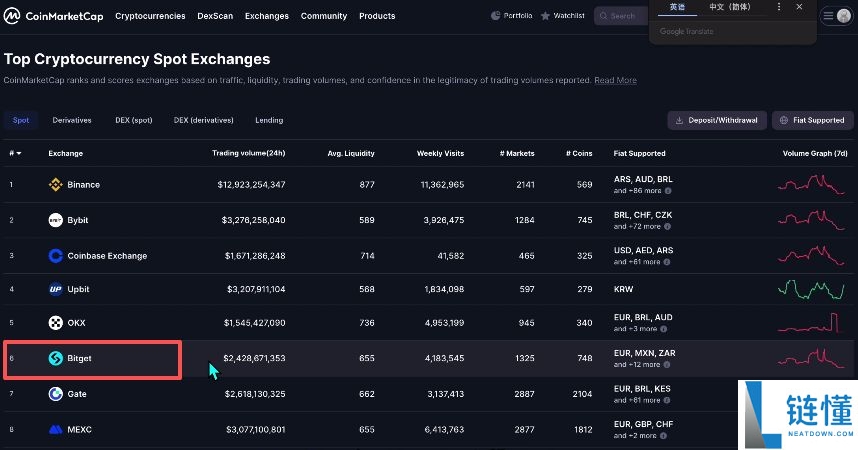Open the Upbit exchange name link
The width and height of the screenshot is (858, 450).
[78, 289]
